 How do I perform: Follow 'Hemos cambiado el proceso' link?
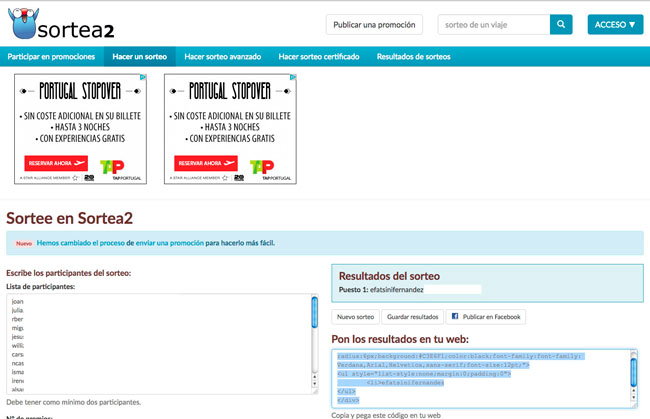coord(80,243)
